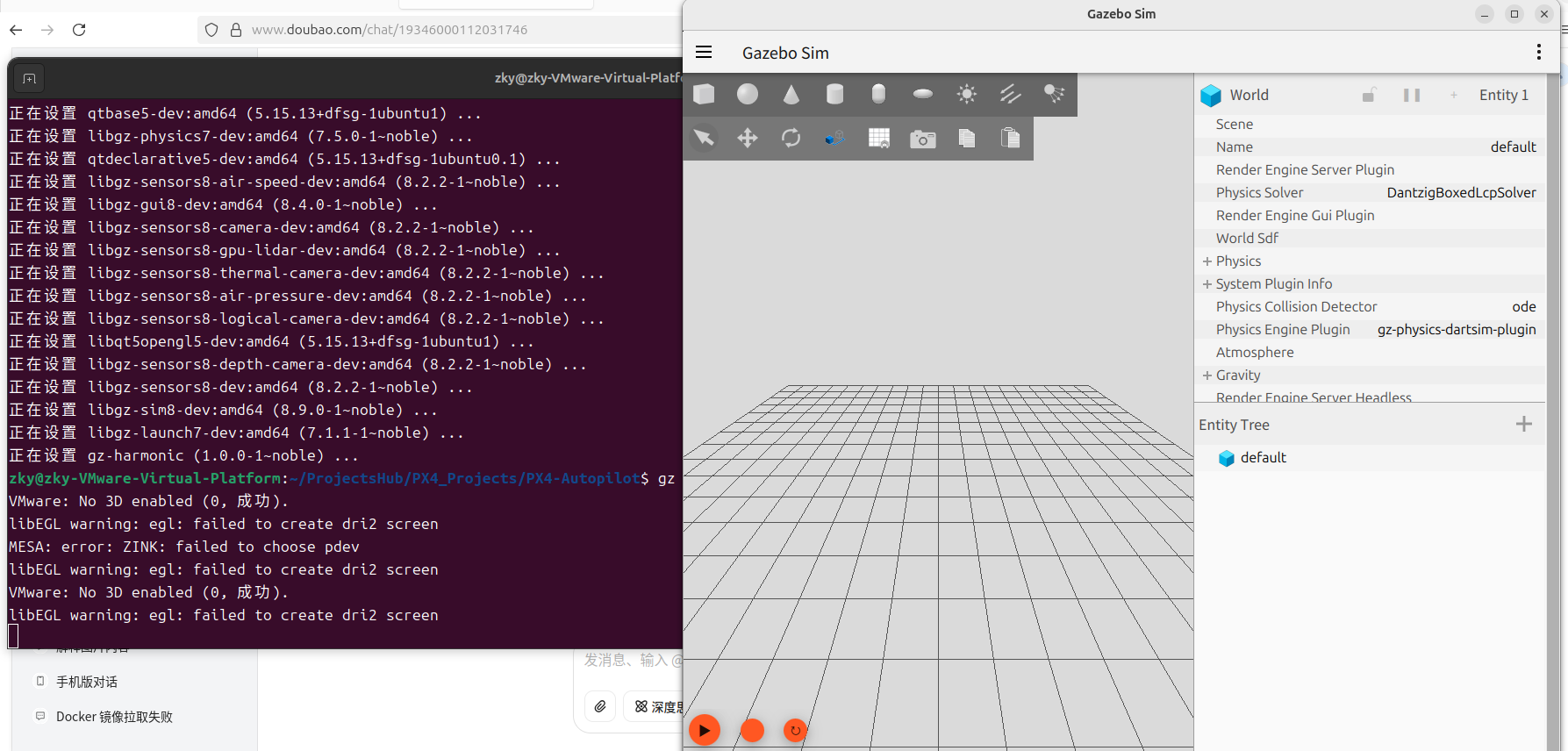The height and width of the screenshot is (751, 1568).
Task: Click the step simulation orange button
Action: tap(753, 730)
